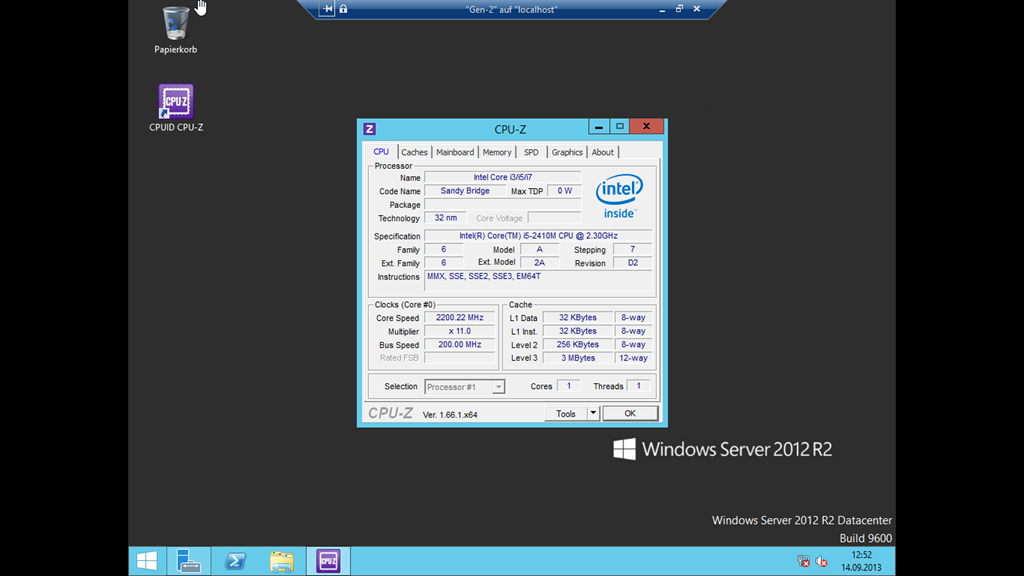Launch Server Manager from taskbar

pyautogui.click(x=189, y=561)
